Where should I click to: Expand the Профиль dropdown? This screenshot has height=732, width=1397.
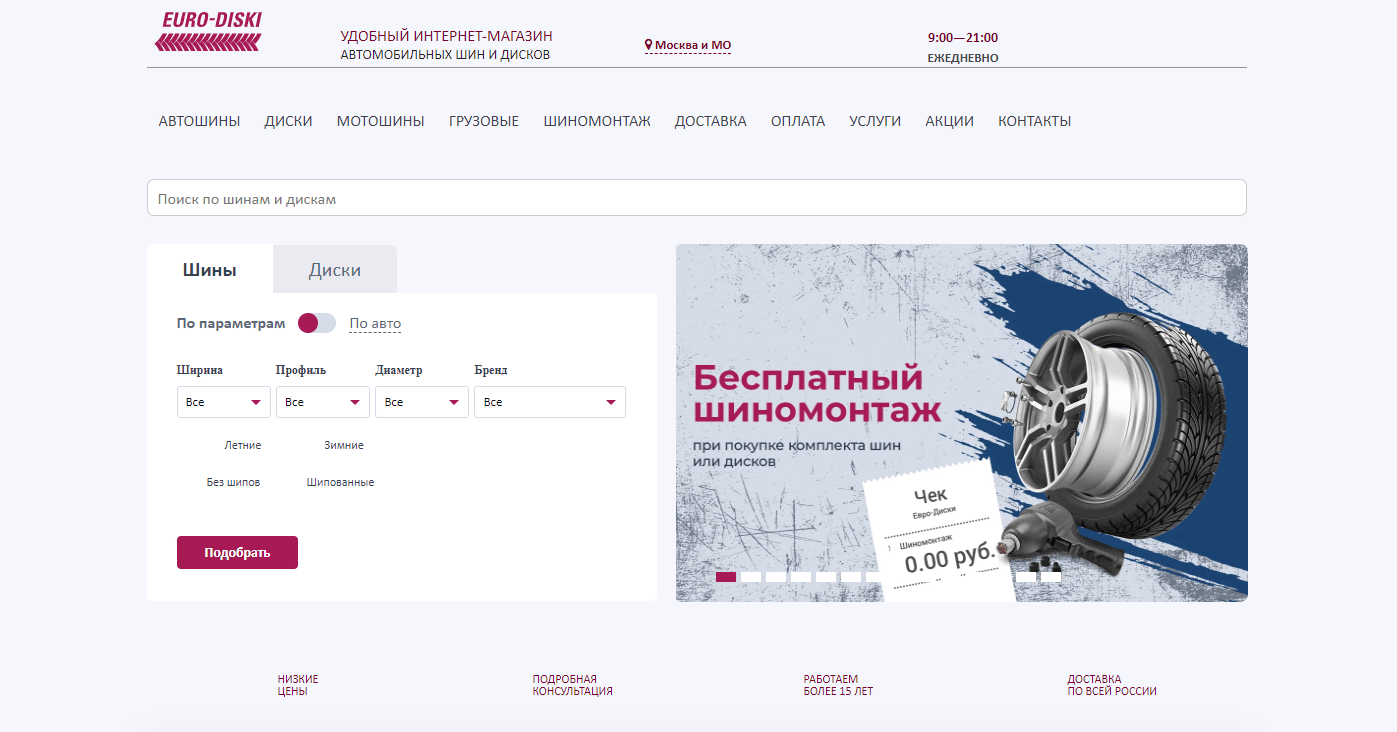(323, 402)
